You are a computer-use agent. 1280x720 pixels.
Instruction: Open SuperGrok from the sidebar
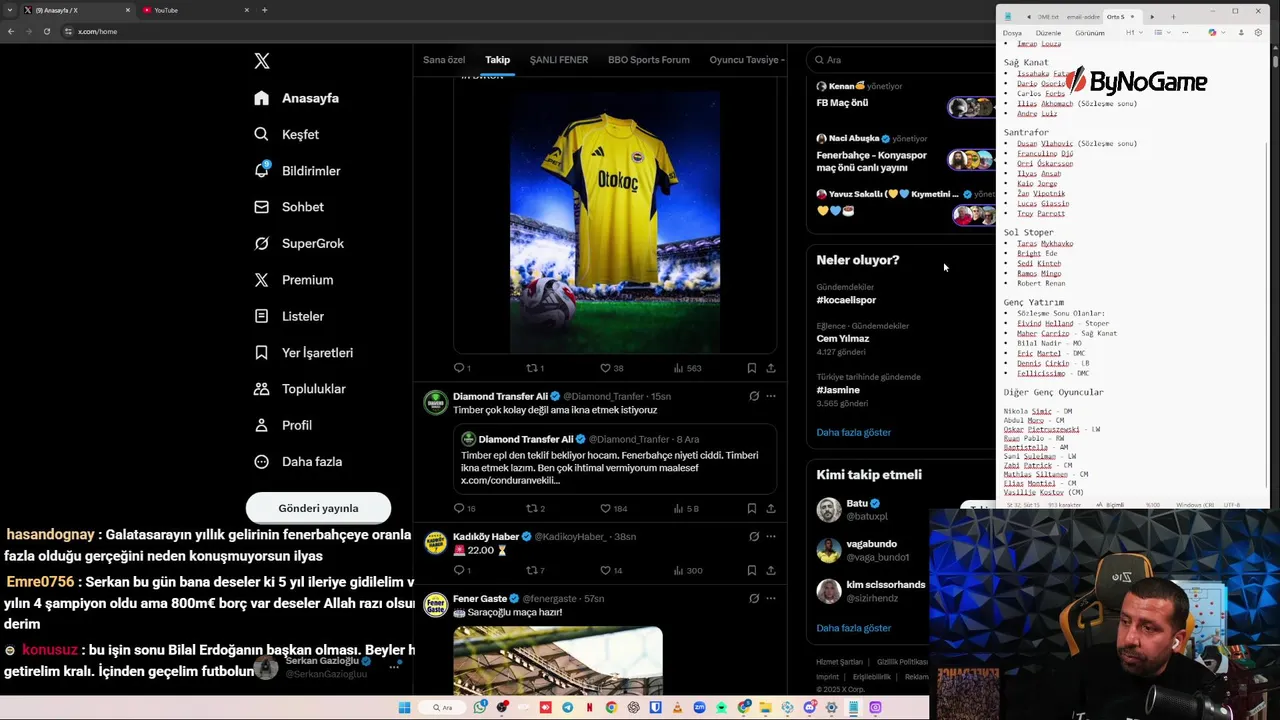click(x=298, y=243)
